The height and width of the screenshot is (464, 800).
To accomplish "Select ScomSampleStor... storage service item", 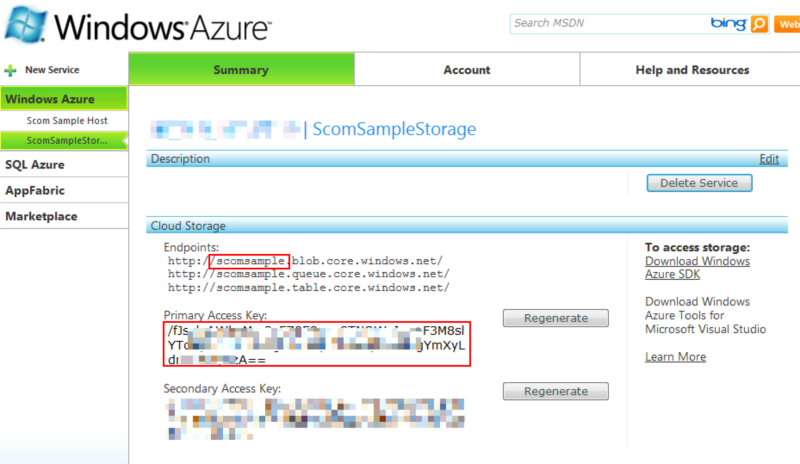I will [x=64, y=140].
